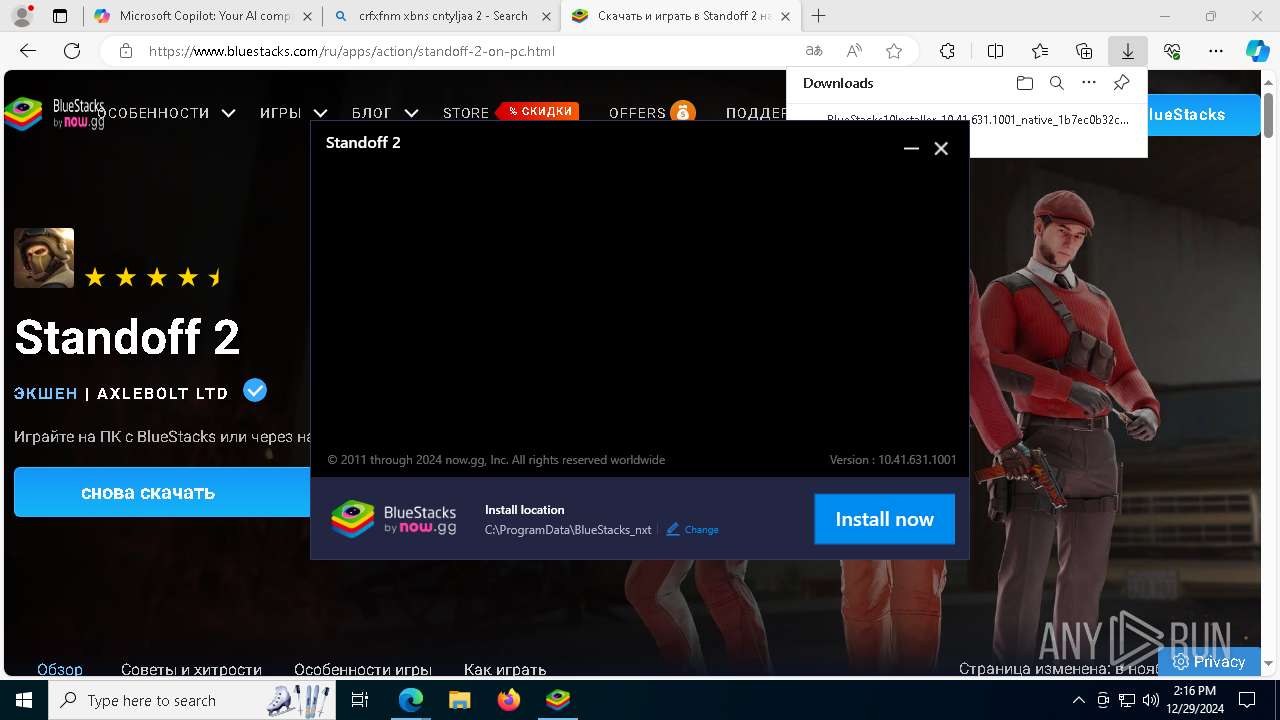Open the tab actions menu icon
Viewport: 1280px width, 720px height.
(60, 16)
